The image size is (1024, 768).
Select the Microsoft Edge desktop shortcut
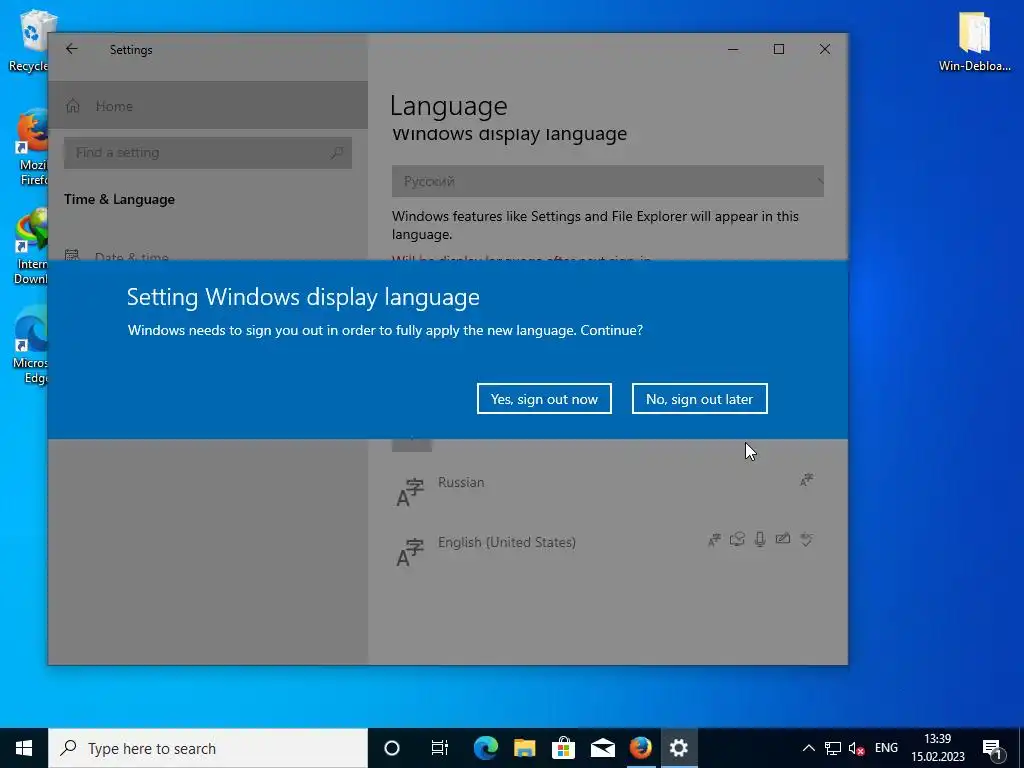click(31, 345)
